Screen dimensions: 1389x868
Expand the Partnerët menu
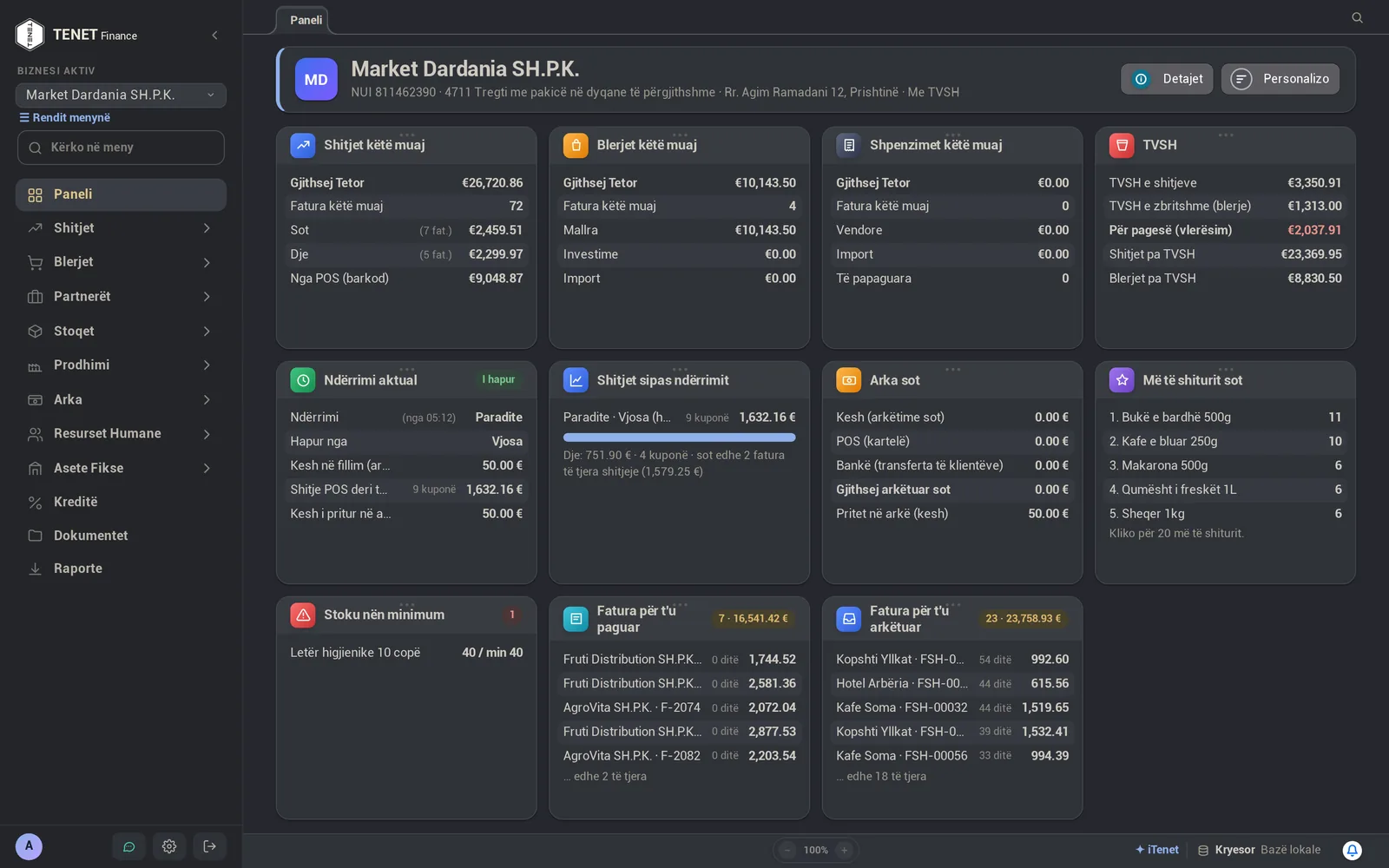coord(121,297)
